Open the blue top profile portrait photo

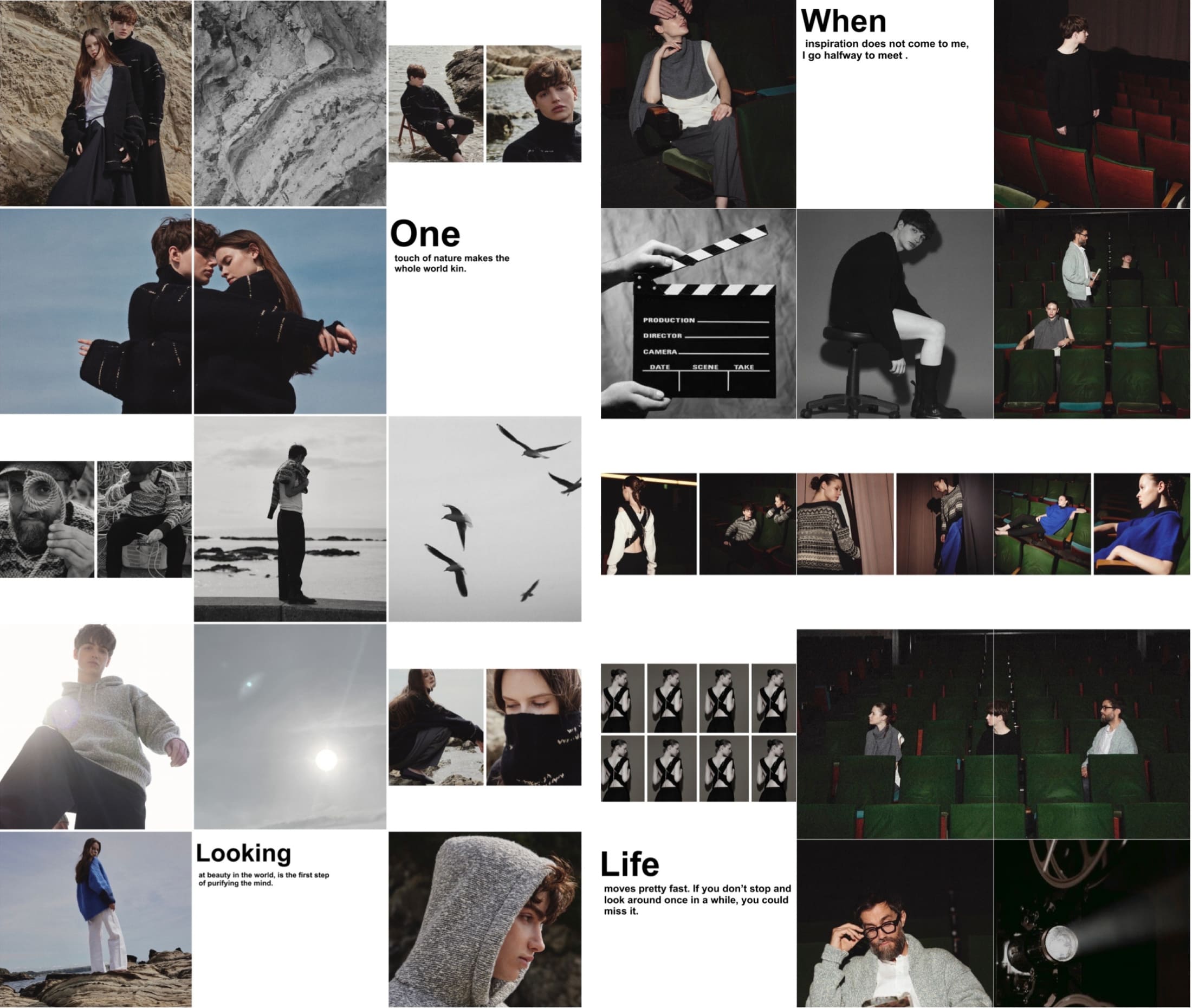point(1142,524)
